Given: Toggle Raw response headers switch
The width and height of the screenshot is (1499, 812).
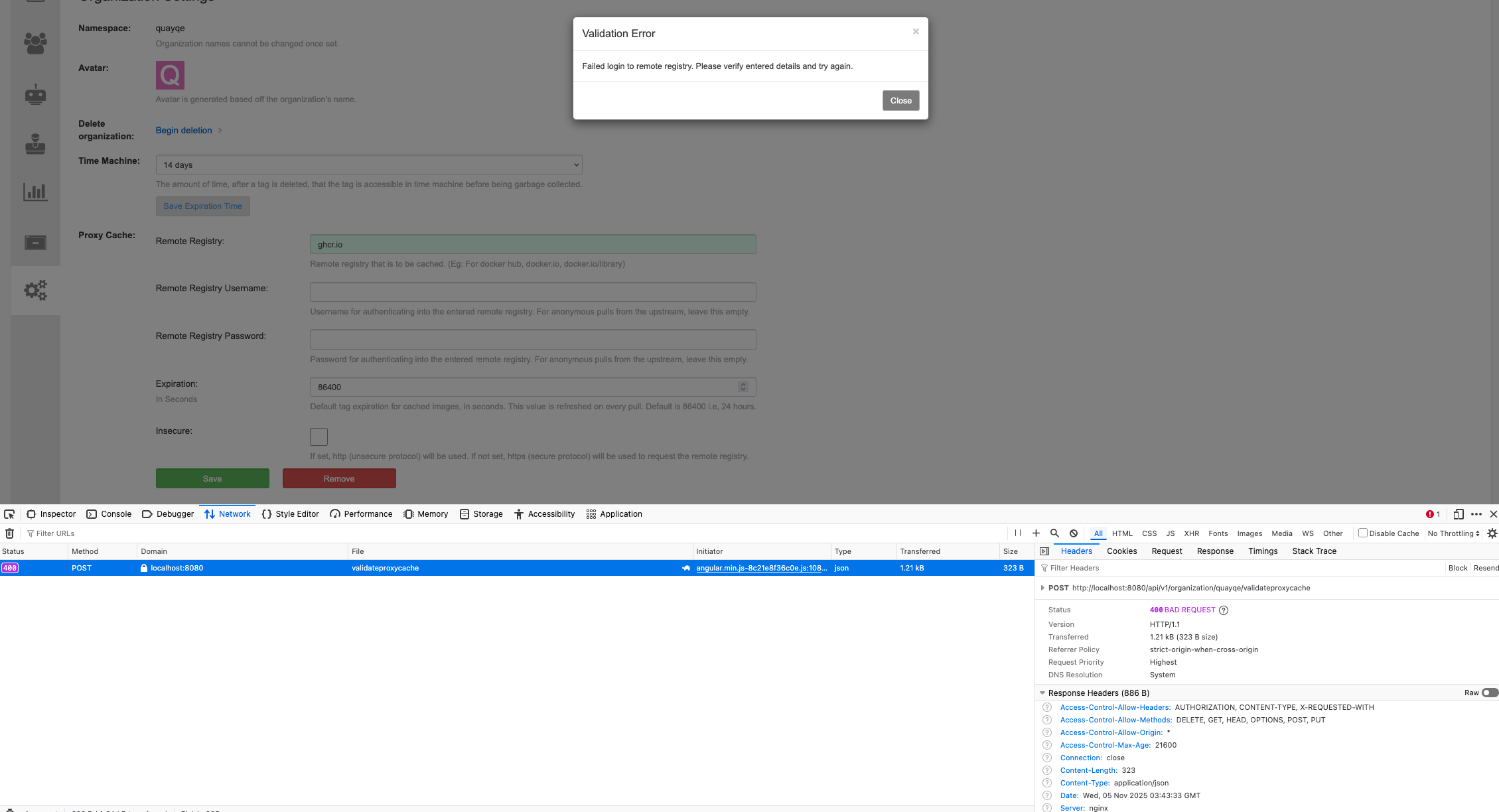Looking at the screenshot, I should [1490, 693].
